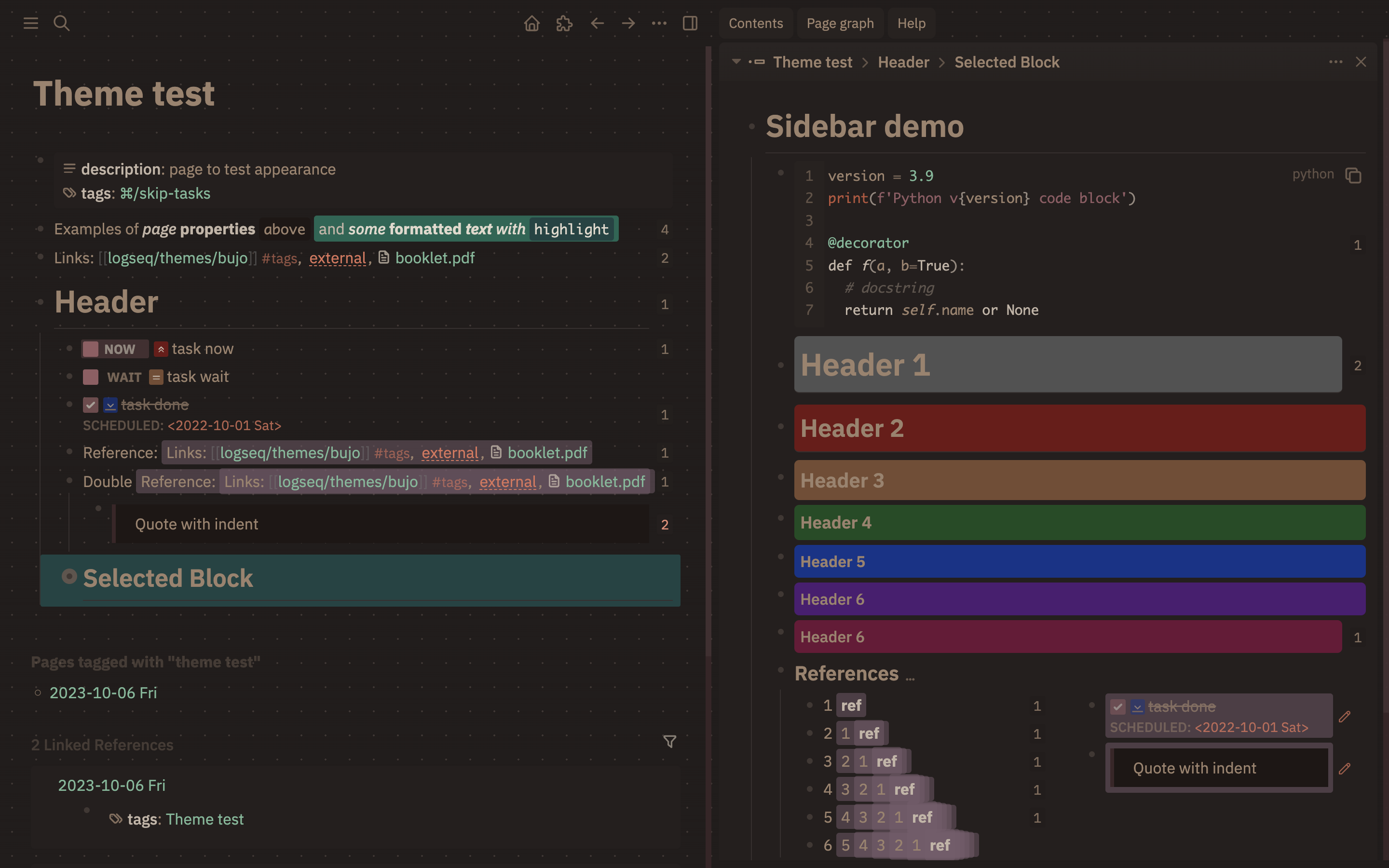Check the NOW task checkbox
Screen dimensions: 1389x868
[x=91, y=349]
